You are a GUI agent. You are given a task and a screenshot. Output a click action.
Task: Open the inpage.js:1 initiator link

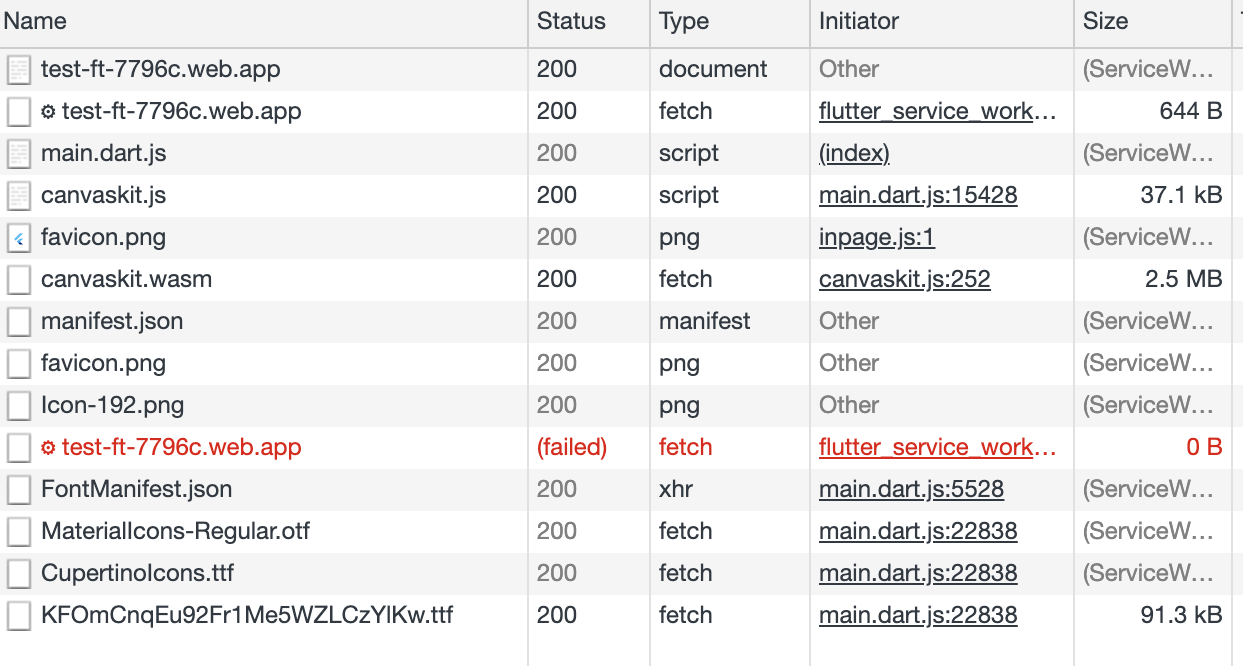tap(877, 238)
